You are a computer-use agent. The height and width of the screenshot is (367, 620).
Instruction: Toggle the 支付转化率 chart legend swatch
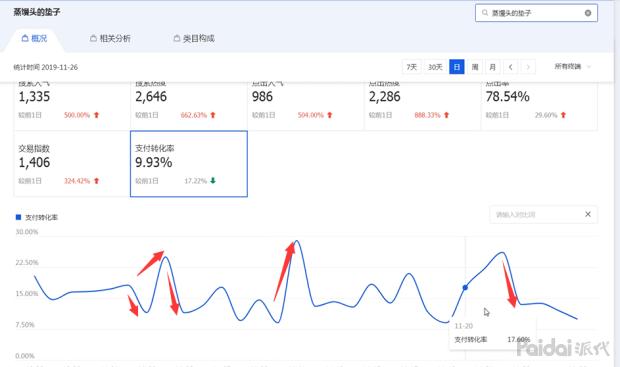[x=18, y=217]
